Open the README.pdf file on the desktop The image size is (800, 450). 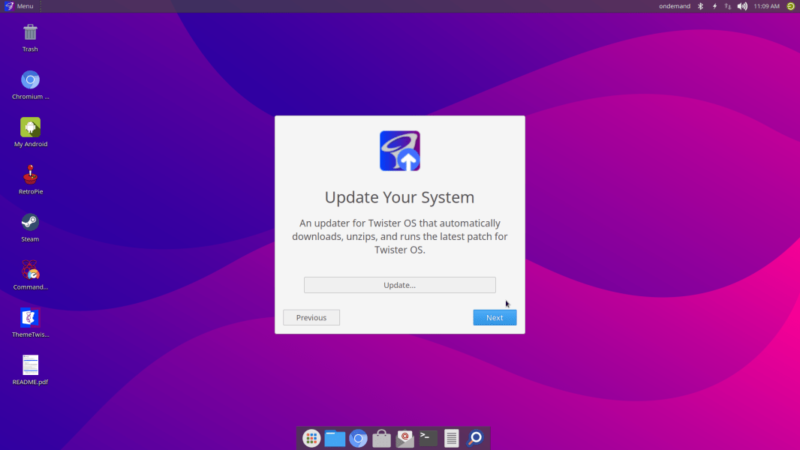point(30,370)
